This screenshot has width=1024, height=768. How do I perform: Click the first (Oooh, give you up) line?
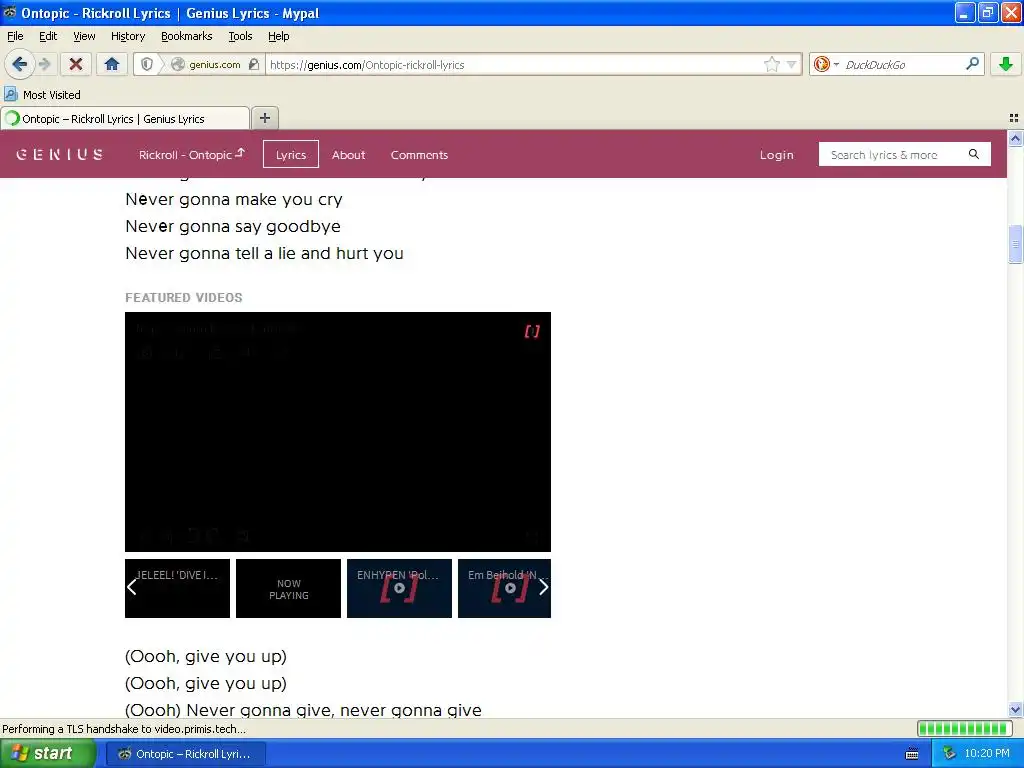coord(206,656)
